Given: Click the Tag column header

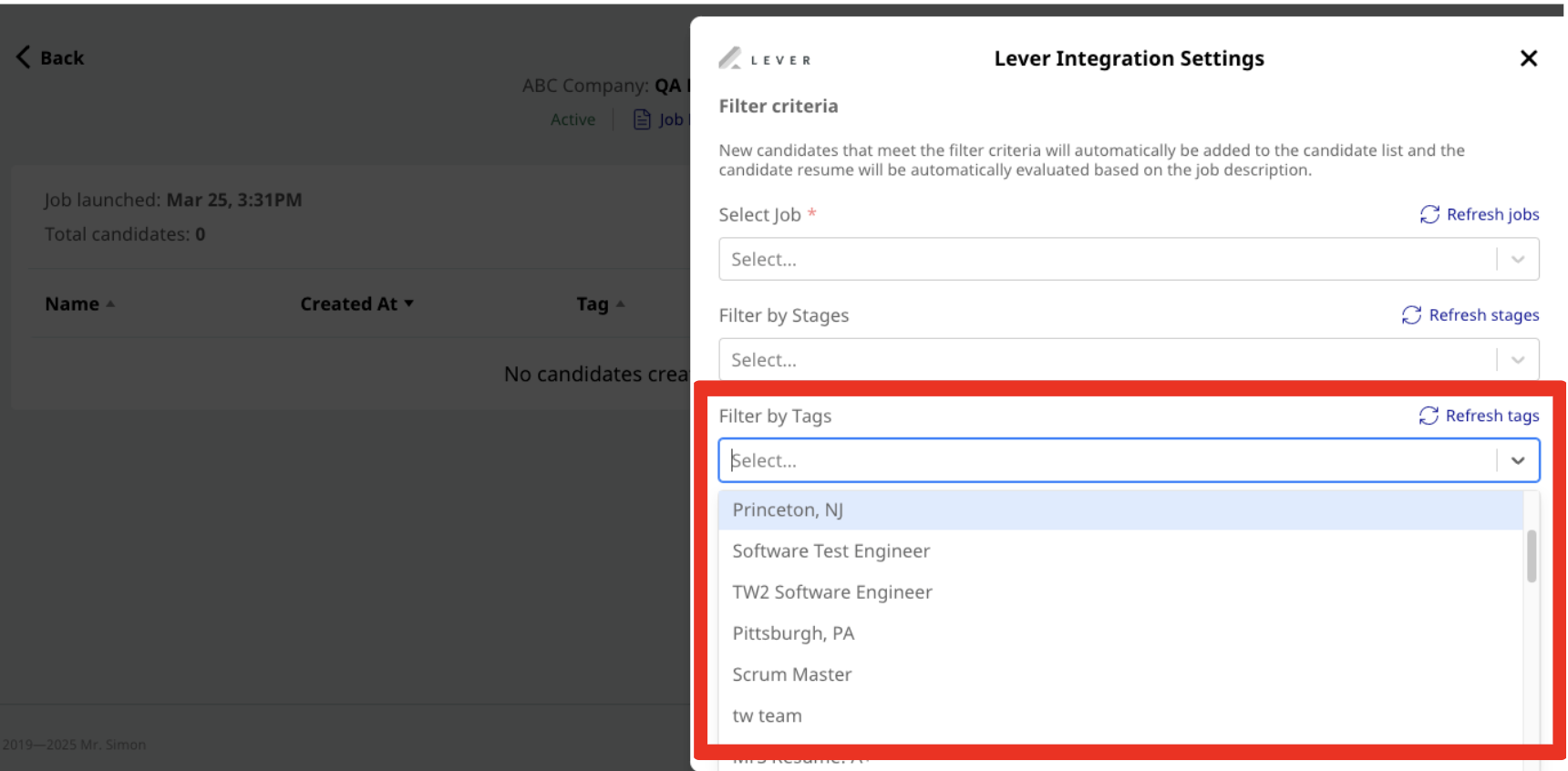Looking at the screenshot, I should 593,303.
